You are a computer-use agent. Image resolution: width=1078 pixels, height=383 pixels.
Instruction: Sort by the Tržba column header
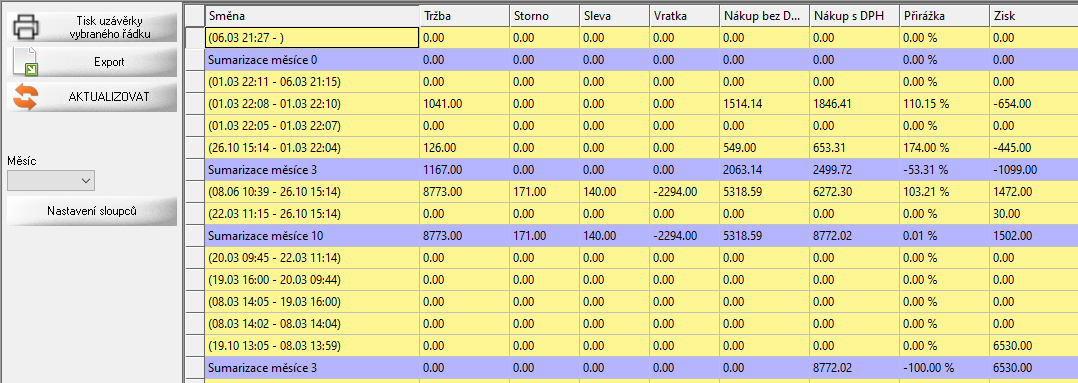[465, 16]
